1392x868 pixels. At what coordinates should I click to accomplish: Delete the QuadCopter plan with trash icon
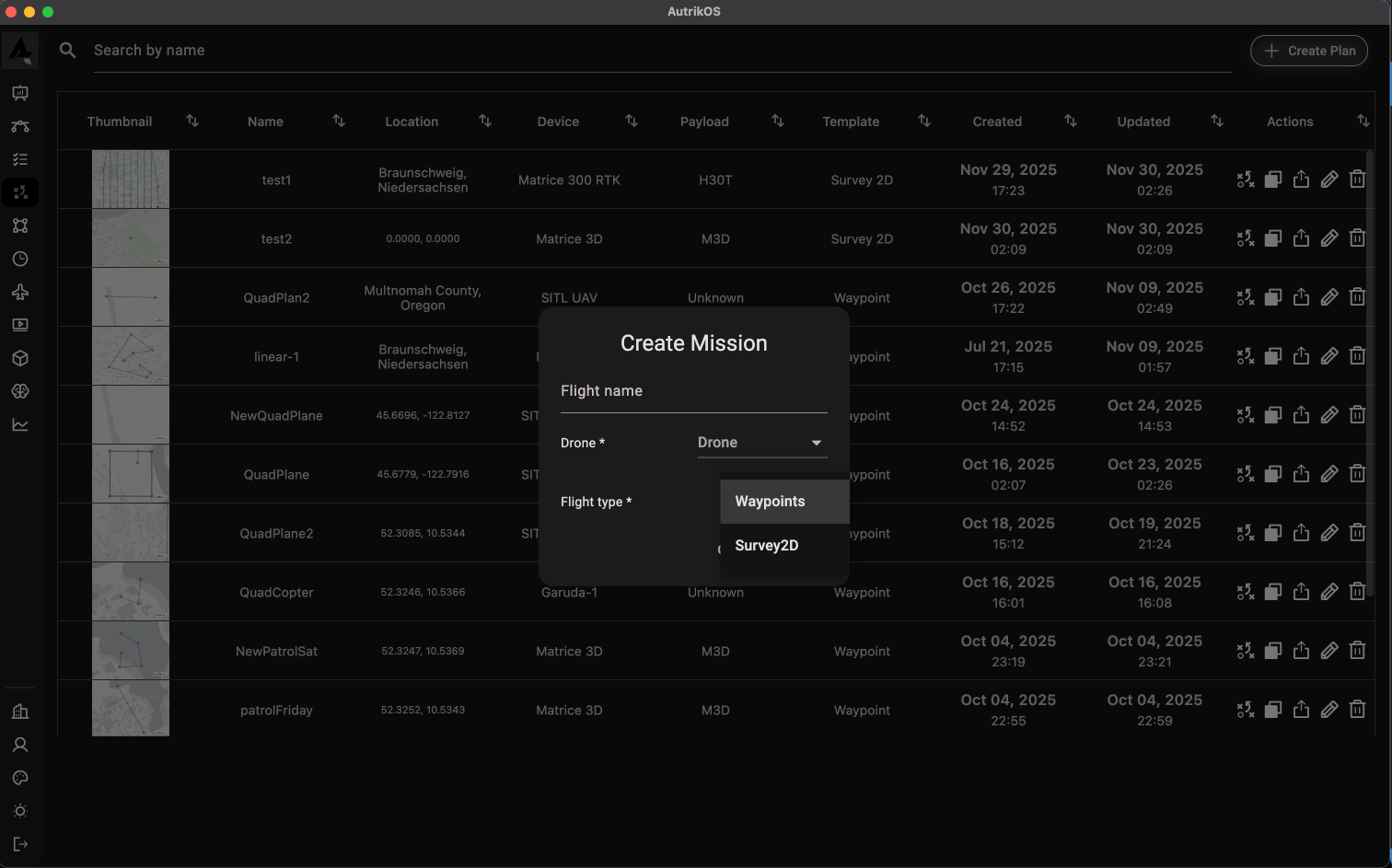1358,591
